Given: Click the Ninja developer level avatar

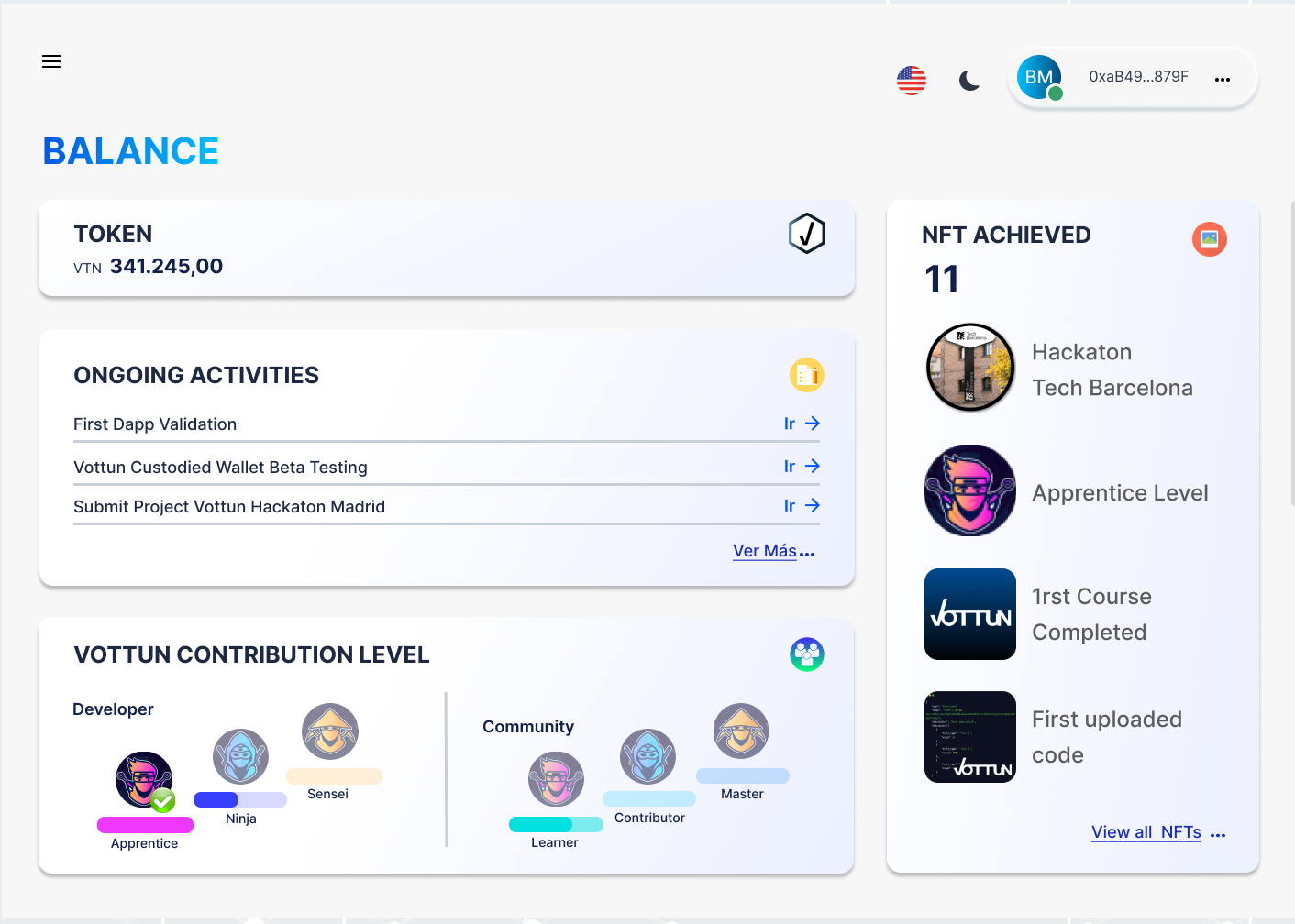Looking at the screenshot, I should (240, 757).
